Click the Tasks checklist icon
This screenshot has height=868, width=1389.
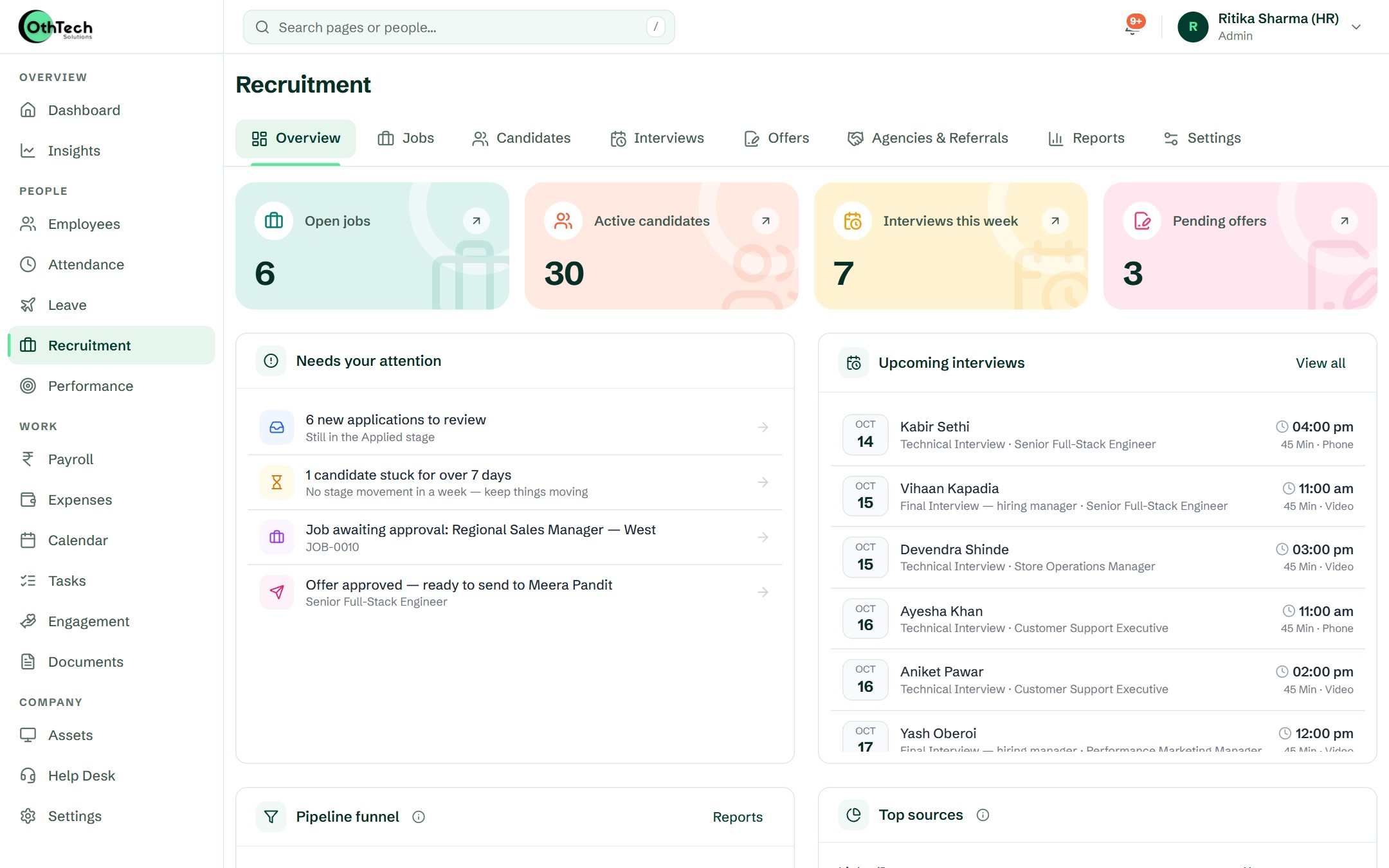[x=28, y=581]
